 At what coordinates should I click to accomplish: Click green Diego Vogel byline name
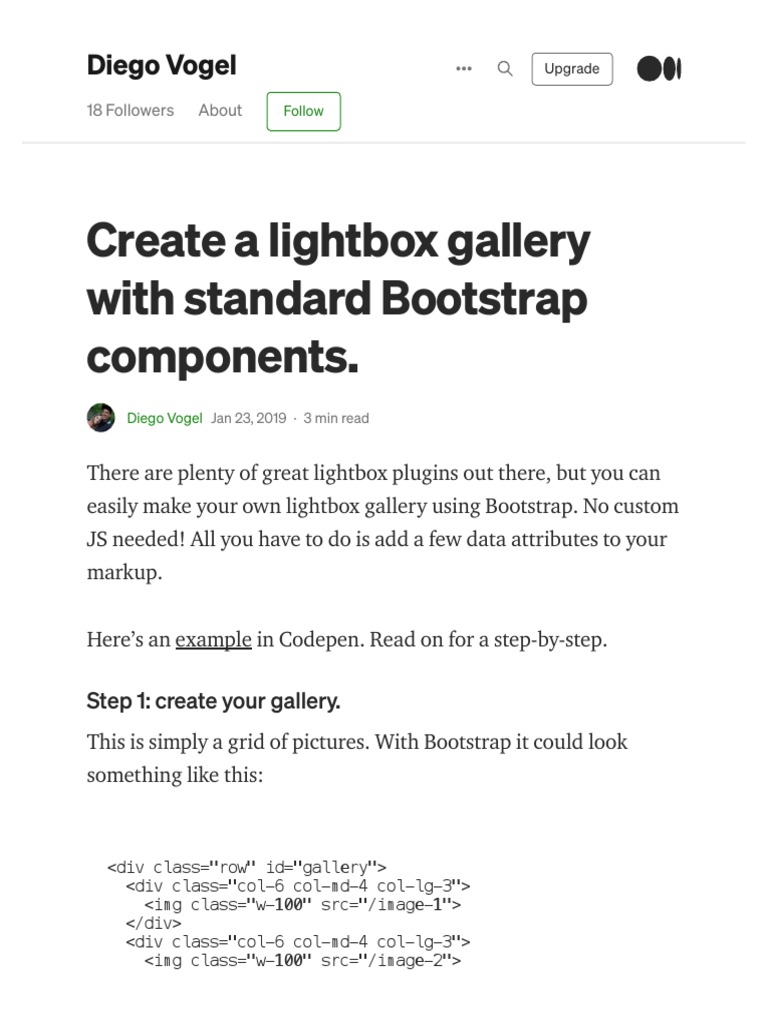click(x=165, y=418)
